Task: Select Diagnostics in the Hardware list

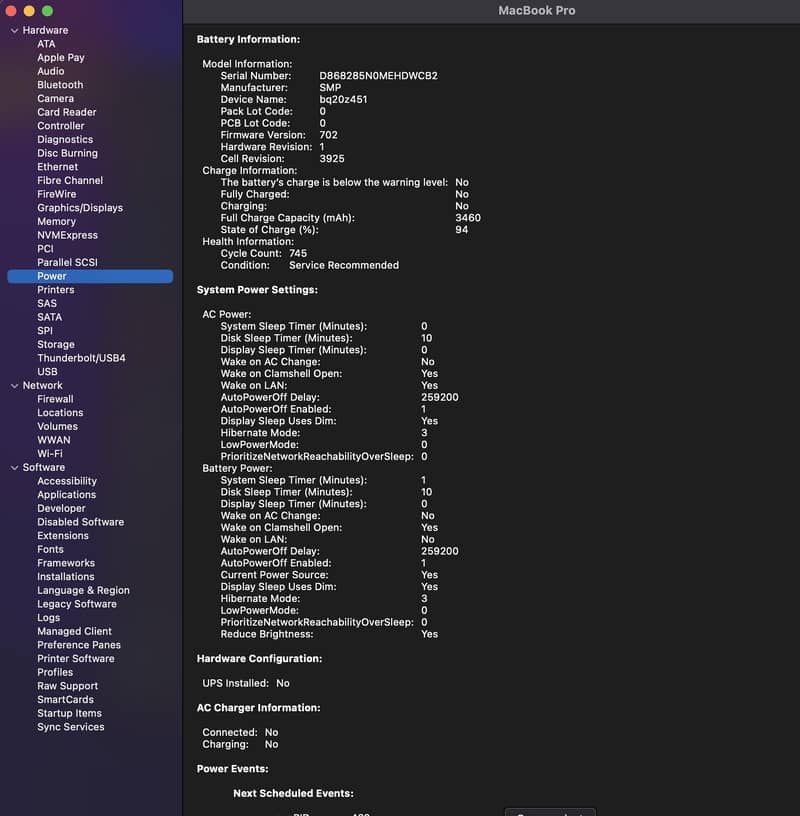Action: (x=65, y=139)
